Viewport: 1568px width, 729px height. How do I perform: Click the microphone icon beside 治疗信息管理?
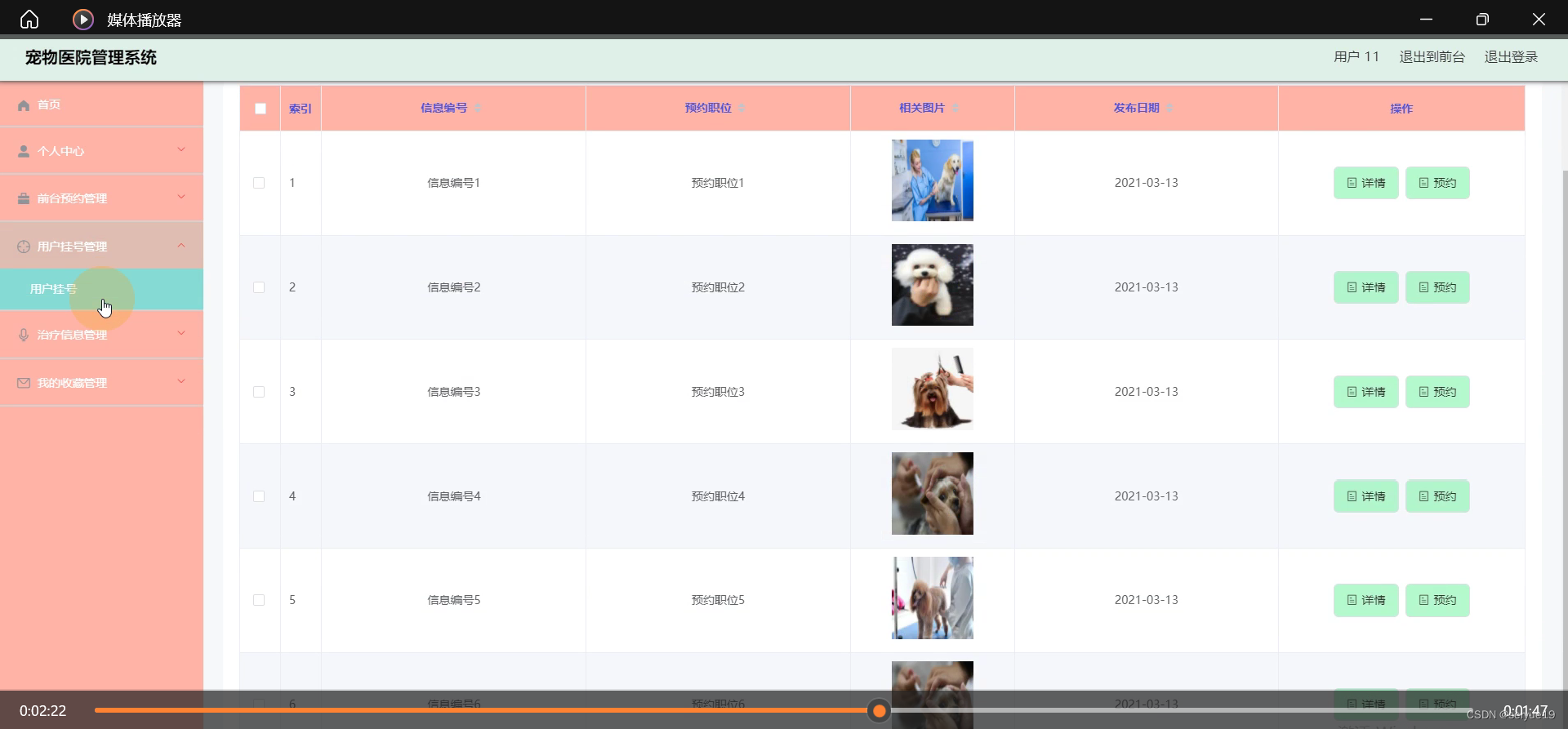24,335
